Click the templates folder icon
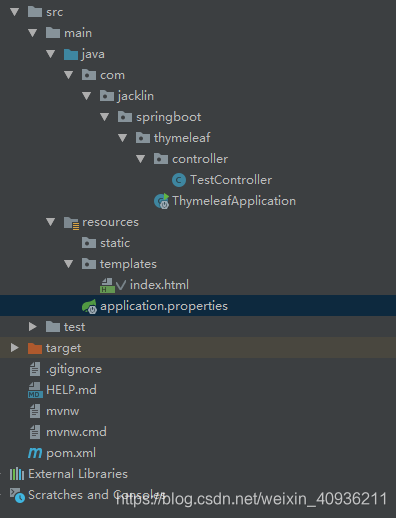 coord(89,264)
